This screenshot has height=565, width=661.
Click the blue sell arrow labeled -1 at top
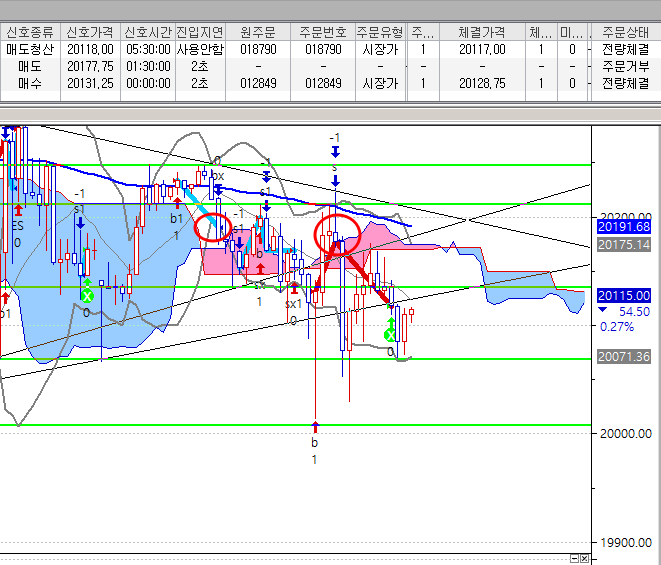coord(336,150)
